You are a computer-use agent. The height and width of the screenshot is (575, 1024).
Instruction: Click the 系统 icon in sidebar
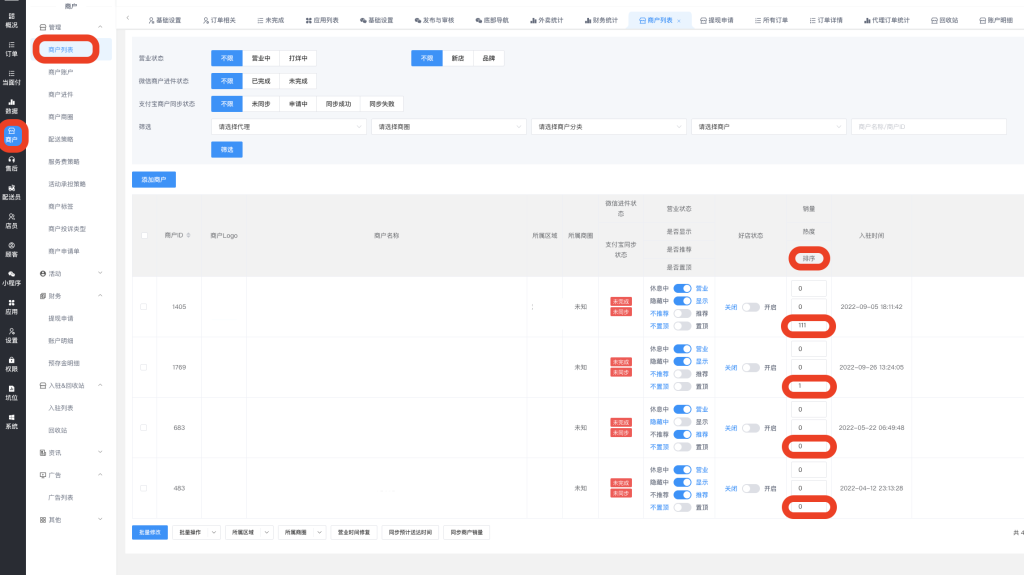tap(11, 421)
